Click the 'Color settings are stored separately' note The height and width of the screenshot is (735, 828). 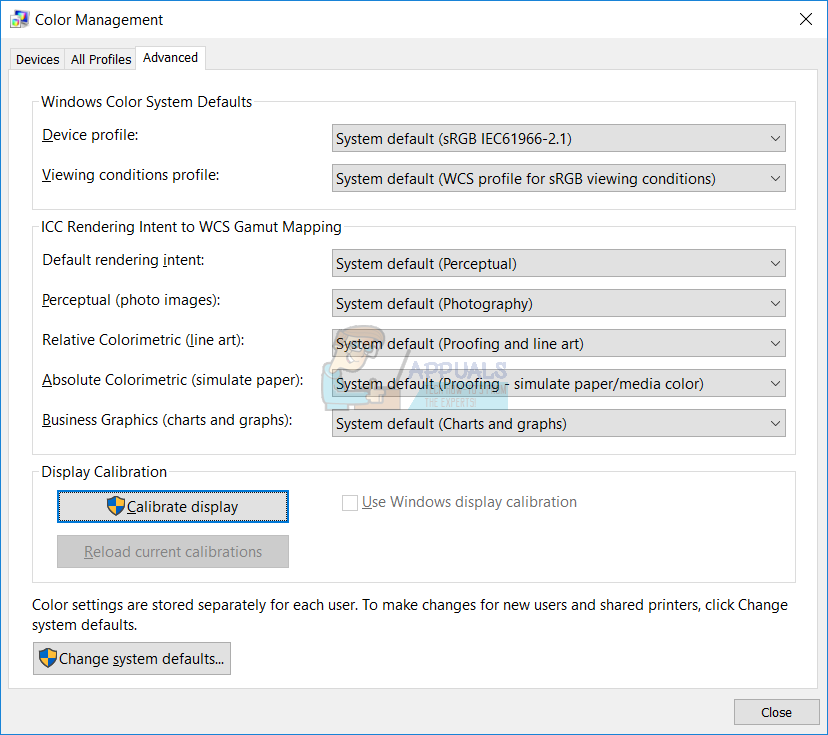click(x=410, y=615)
